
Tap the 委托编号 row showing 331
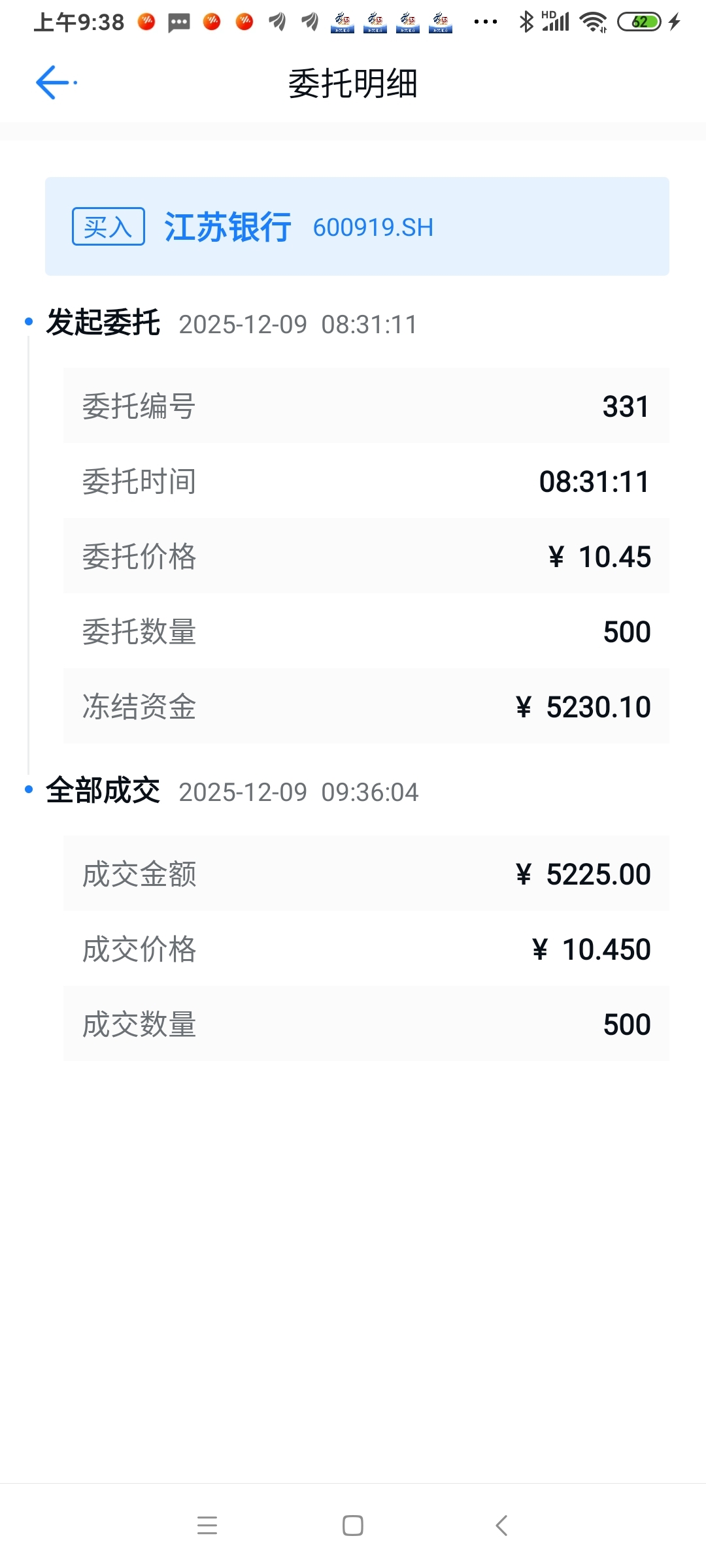tap(366, 406)
